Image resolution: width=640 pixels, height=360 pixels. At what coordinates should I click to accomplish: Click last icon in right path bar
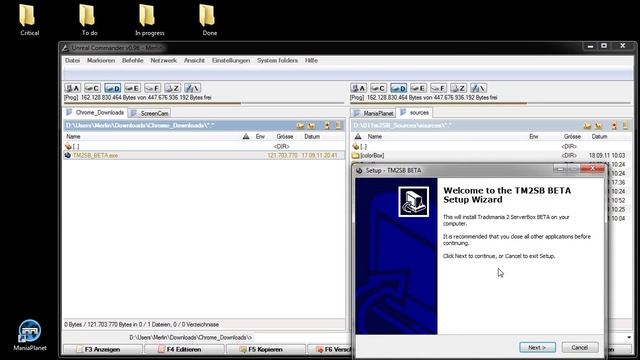625,126
